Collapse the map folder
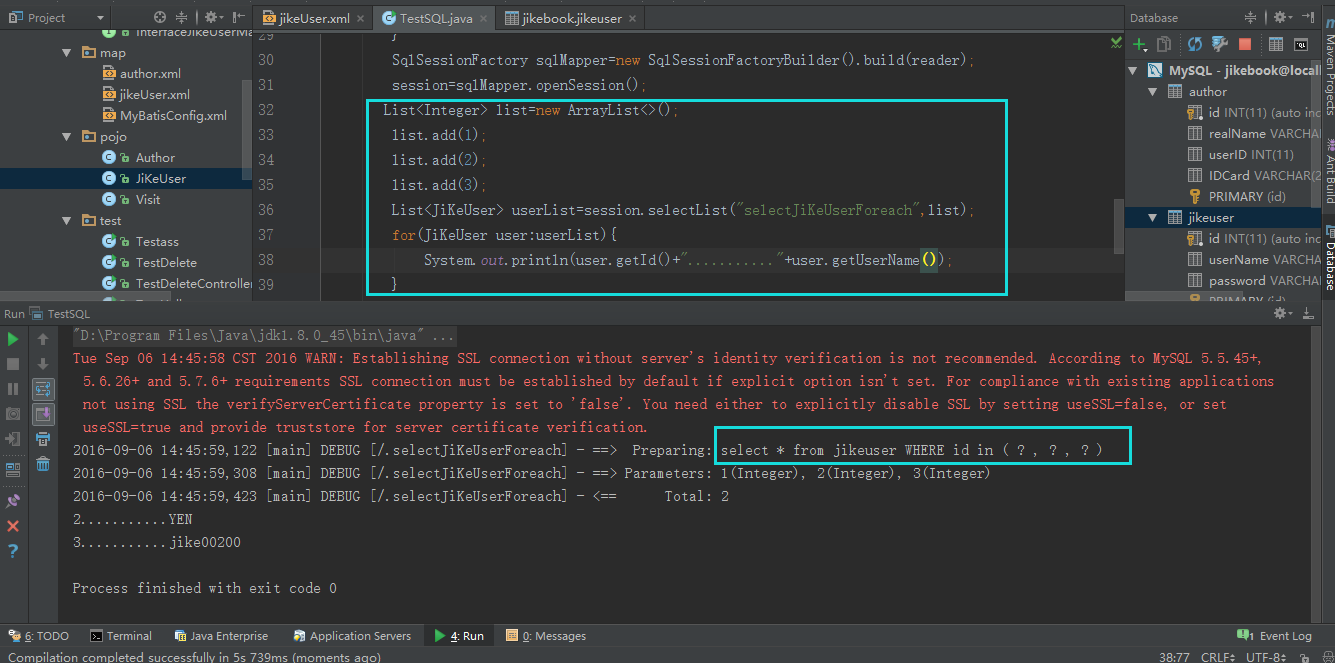The width and height of the screenshot is (1335, 663). [67, 53]
